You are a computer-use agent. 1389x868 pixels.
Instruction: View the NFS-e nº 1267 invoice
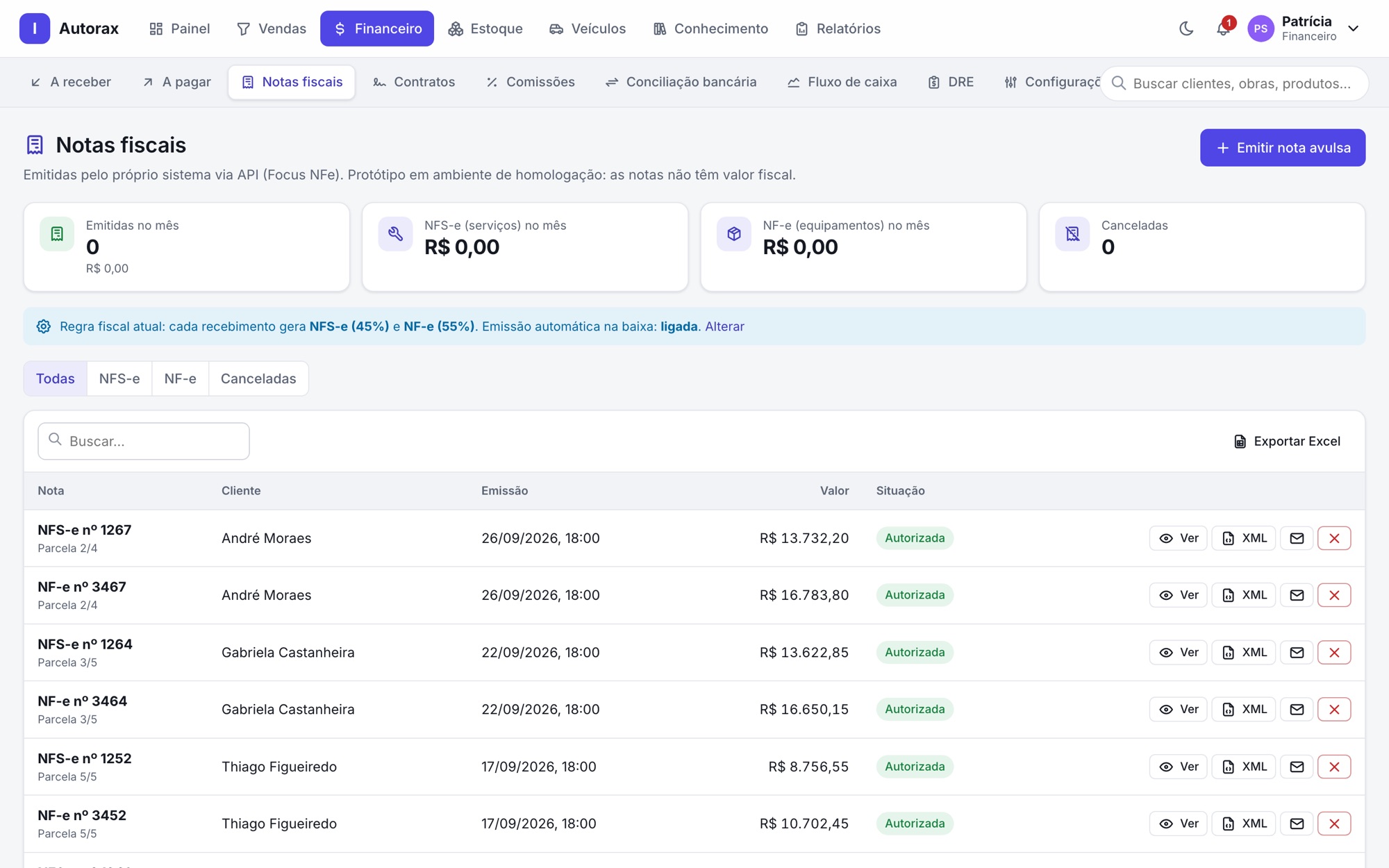[1179, 538]
